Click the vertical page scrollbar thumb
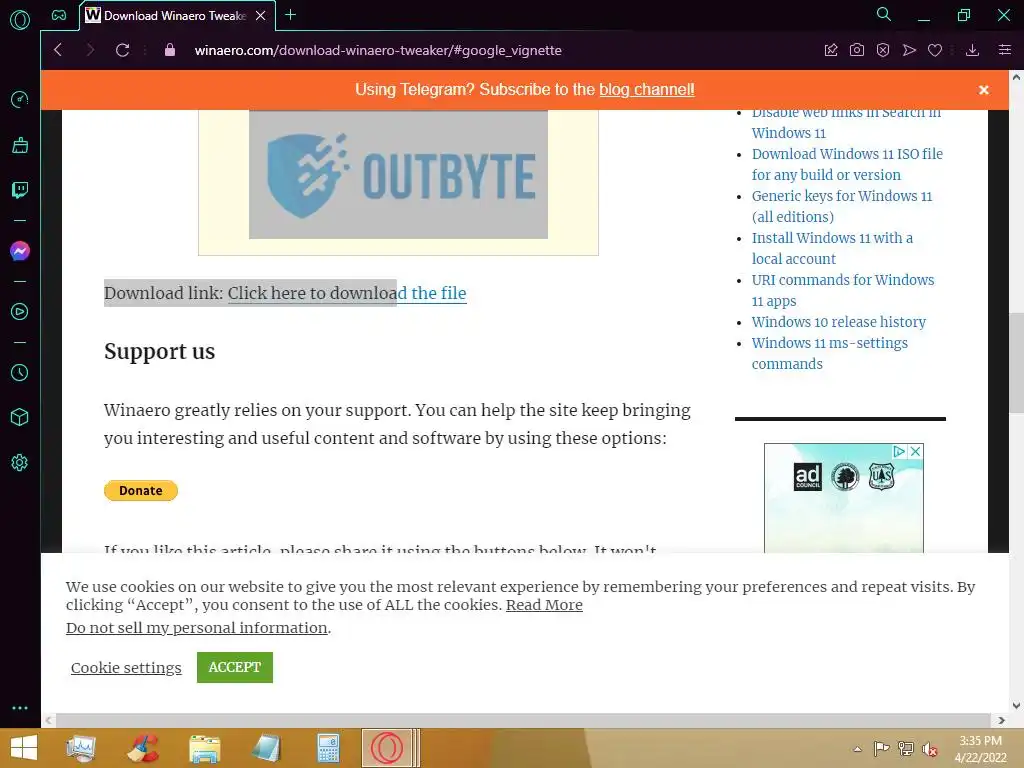1024x768 pixels. tap(1016, 363)
